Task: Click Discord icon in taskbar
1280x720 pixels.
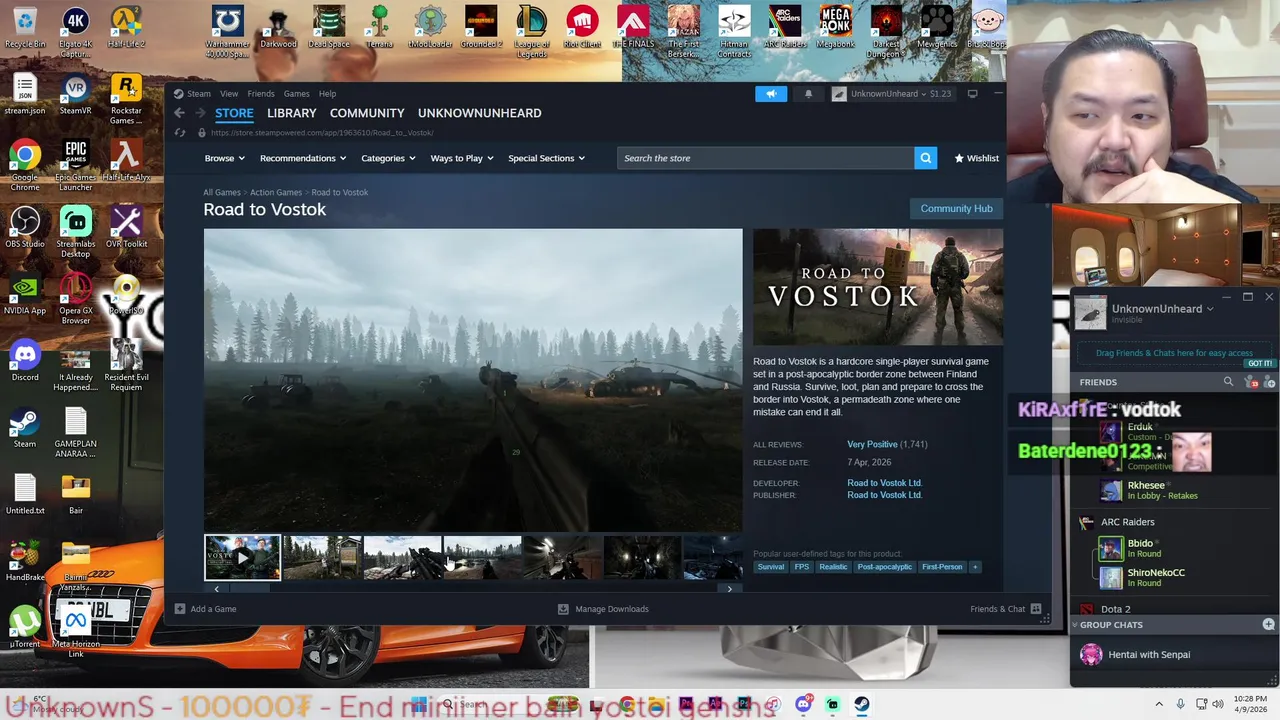Action: pyautogui.click(x=803, y=704)
